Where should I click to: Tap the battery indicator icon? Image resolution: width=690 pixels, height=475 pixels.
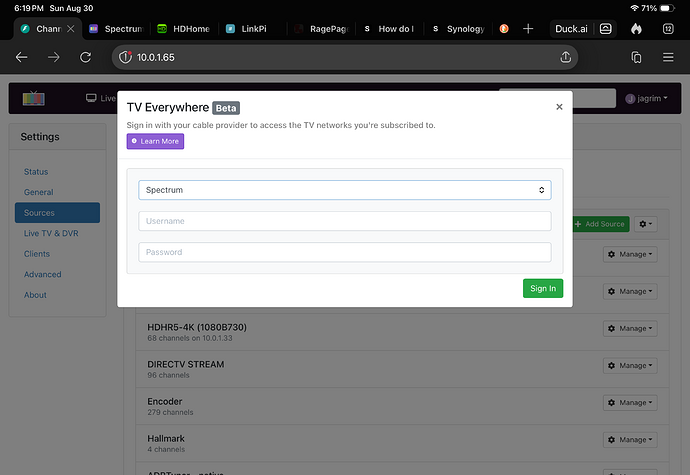tap(667, 8)
